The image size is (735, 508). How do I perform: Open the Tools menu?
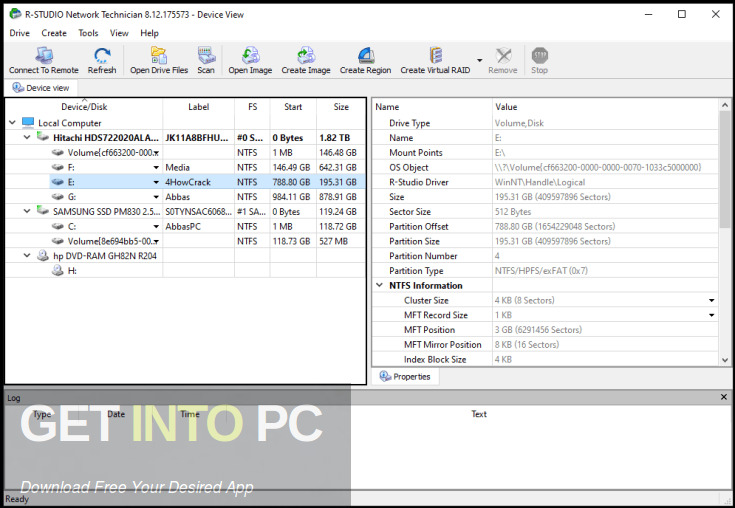point(88,33)
